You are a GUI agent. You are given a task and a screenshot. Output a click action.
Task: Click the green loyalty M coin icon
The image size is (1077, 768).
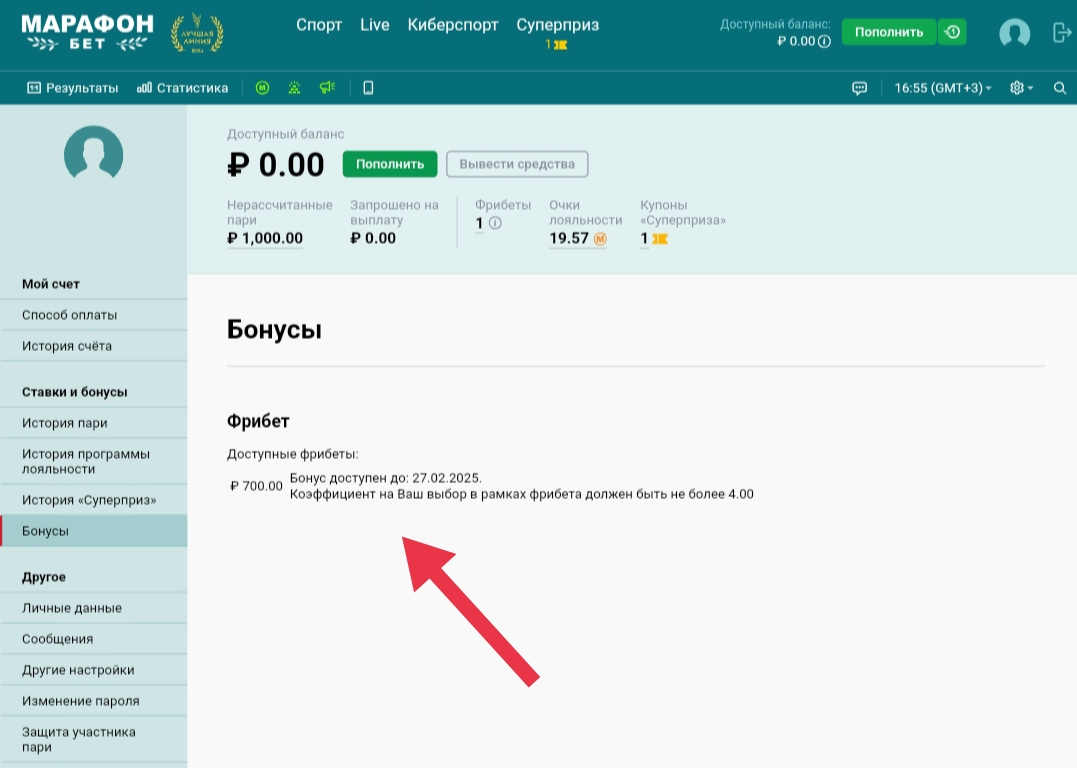tap(262, 88)
